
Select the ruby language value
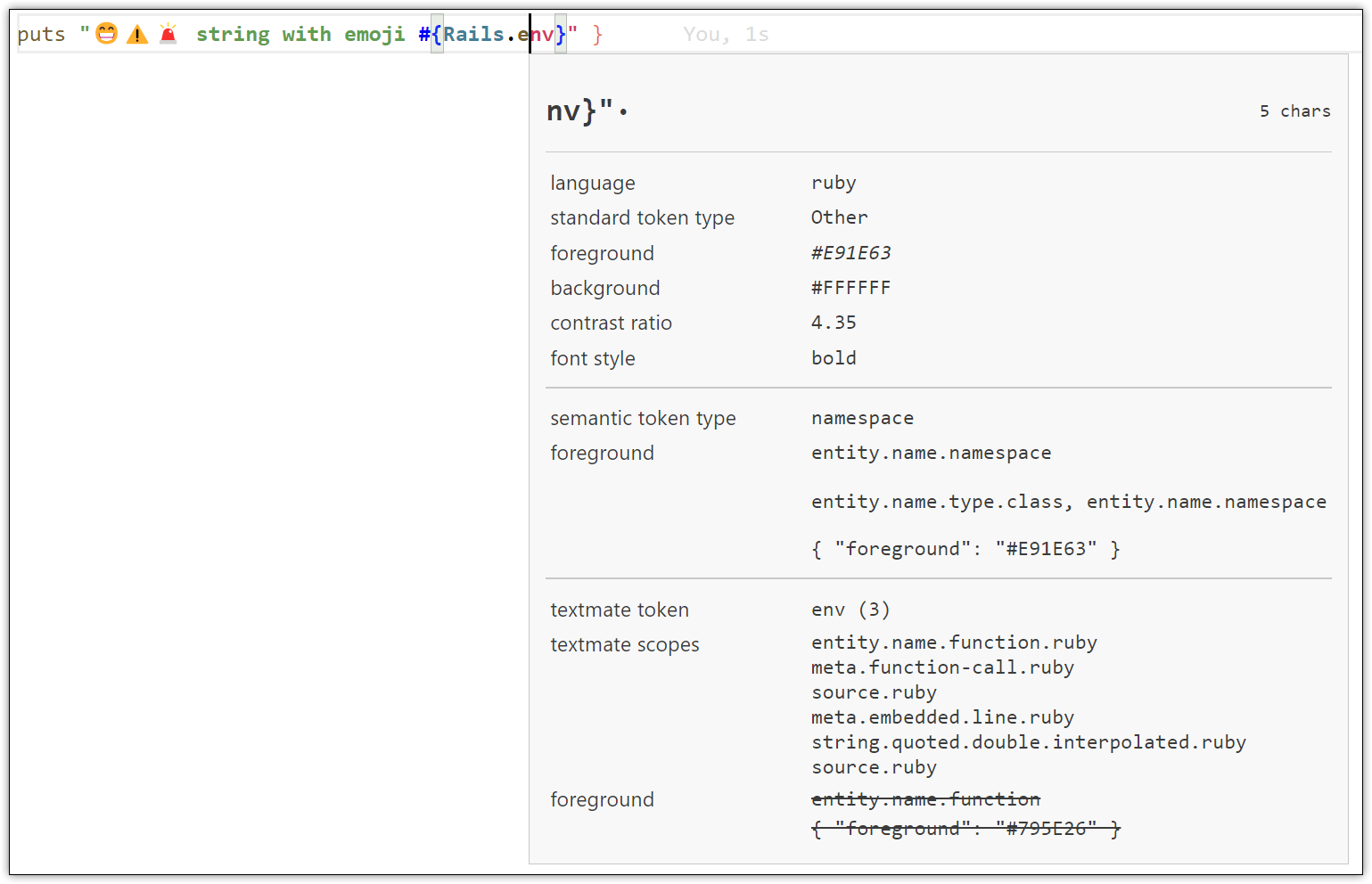point(833,183)
